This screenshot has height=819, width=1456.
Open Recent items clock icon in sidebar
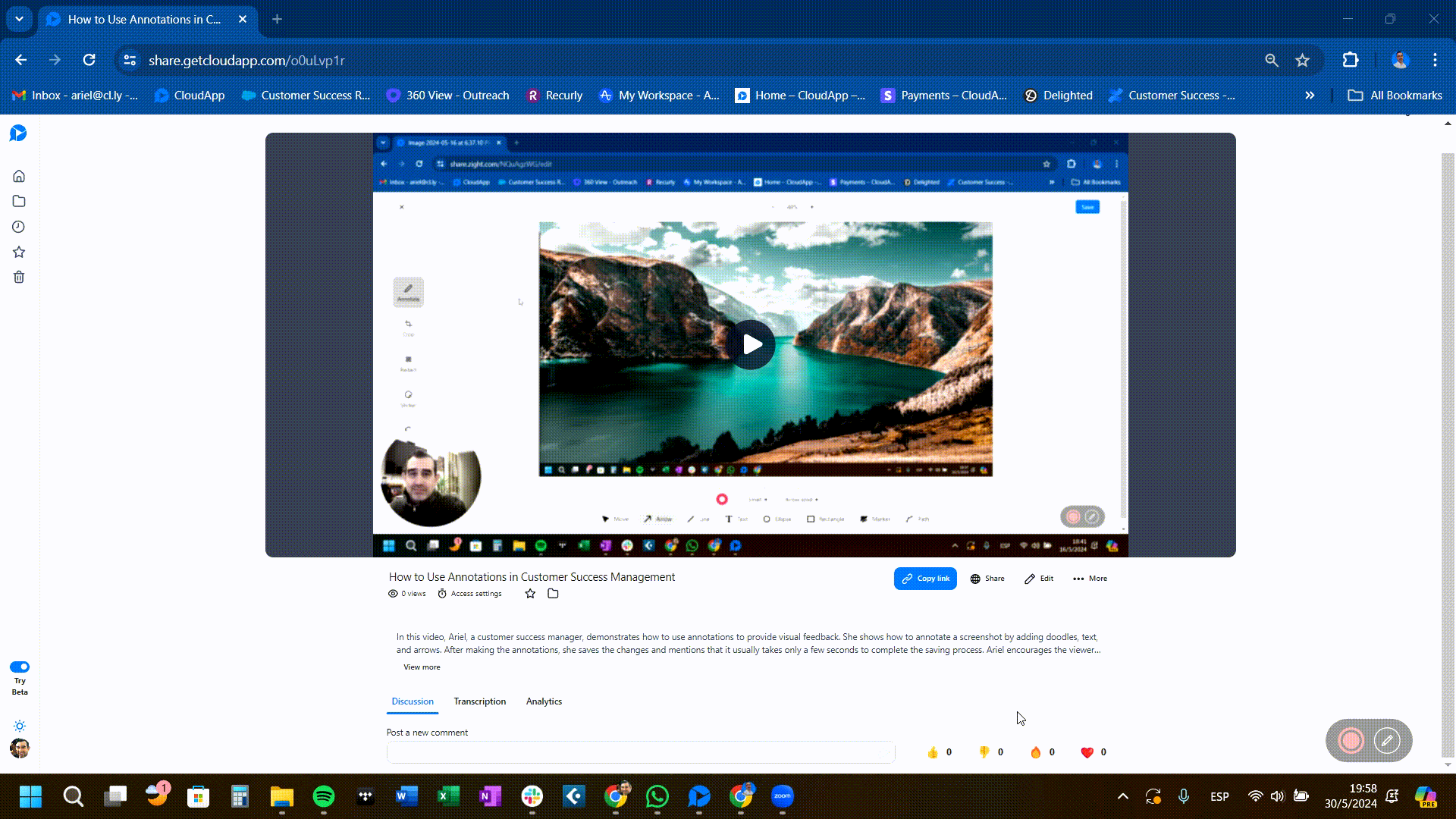pos(19,227)
